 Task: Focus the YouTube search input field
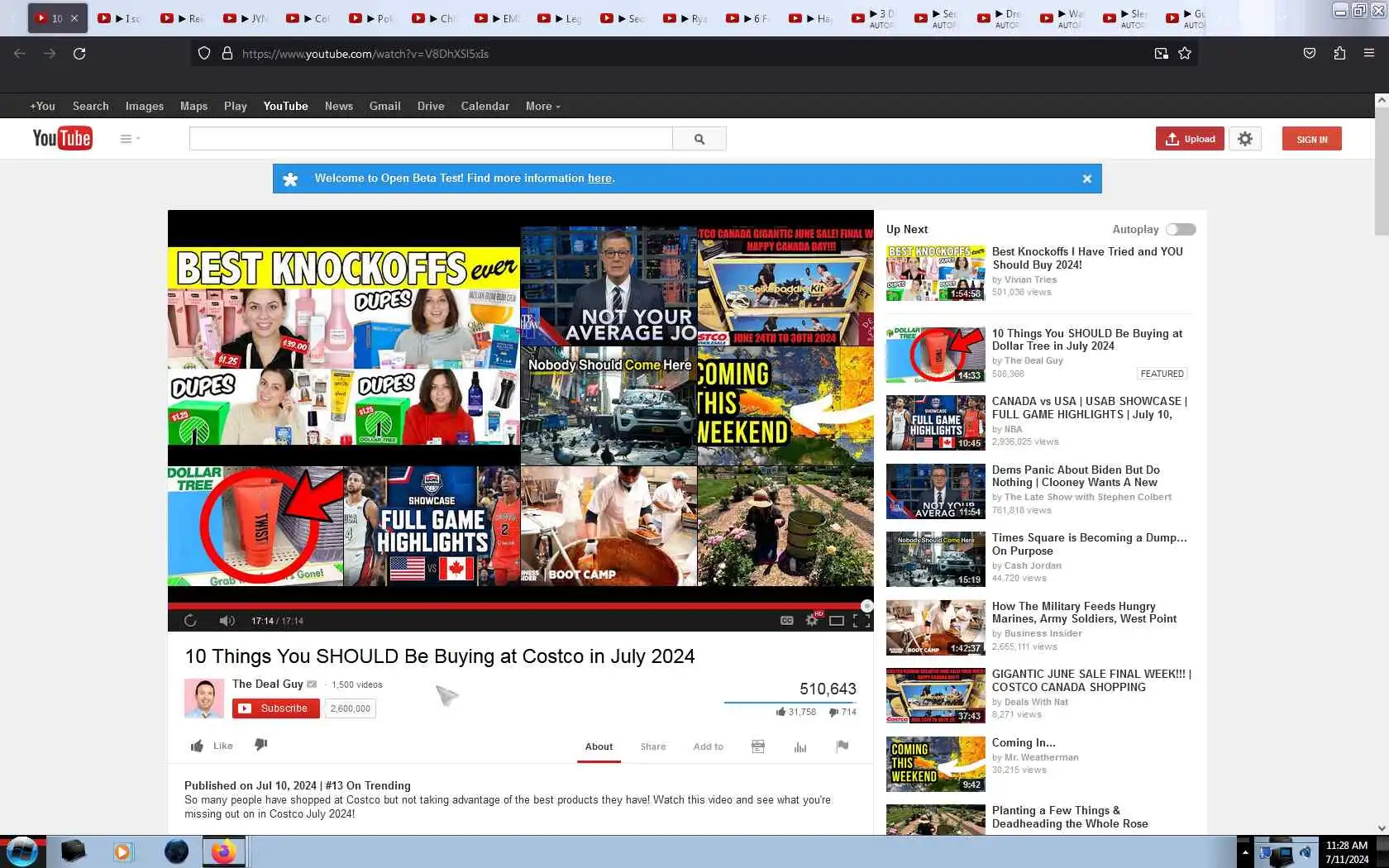431,139
